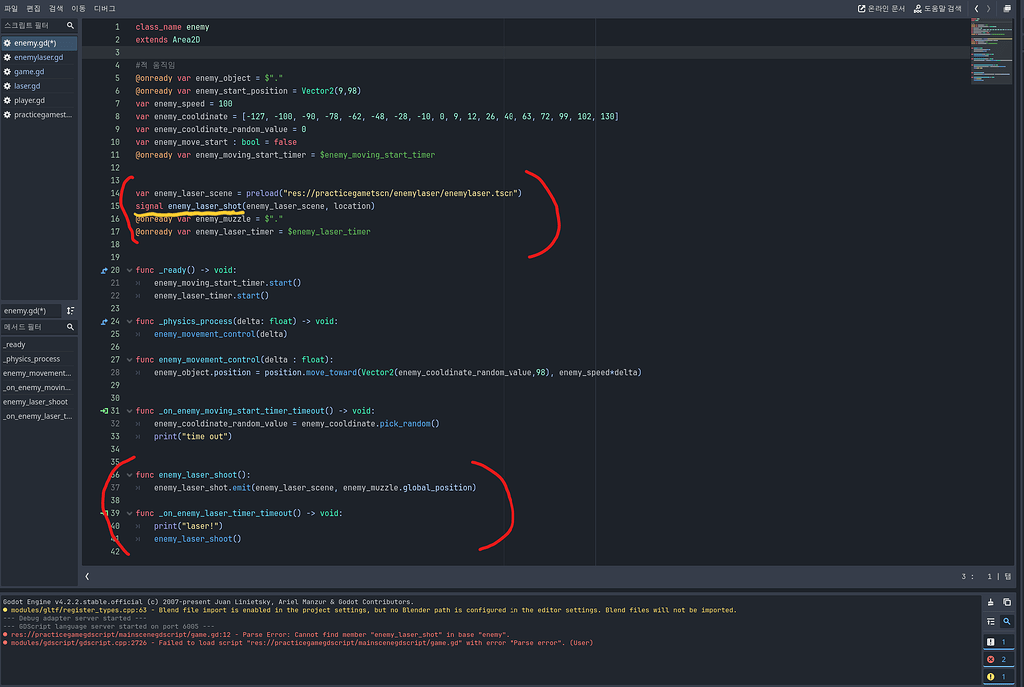Select the enemy.gd(*) script in the list
This screenshot has height=687, width=1024.
coord(39,43)
